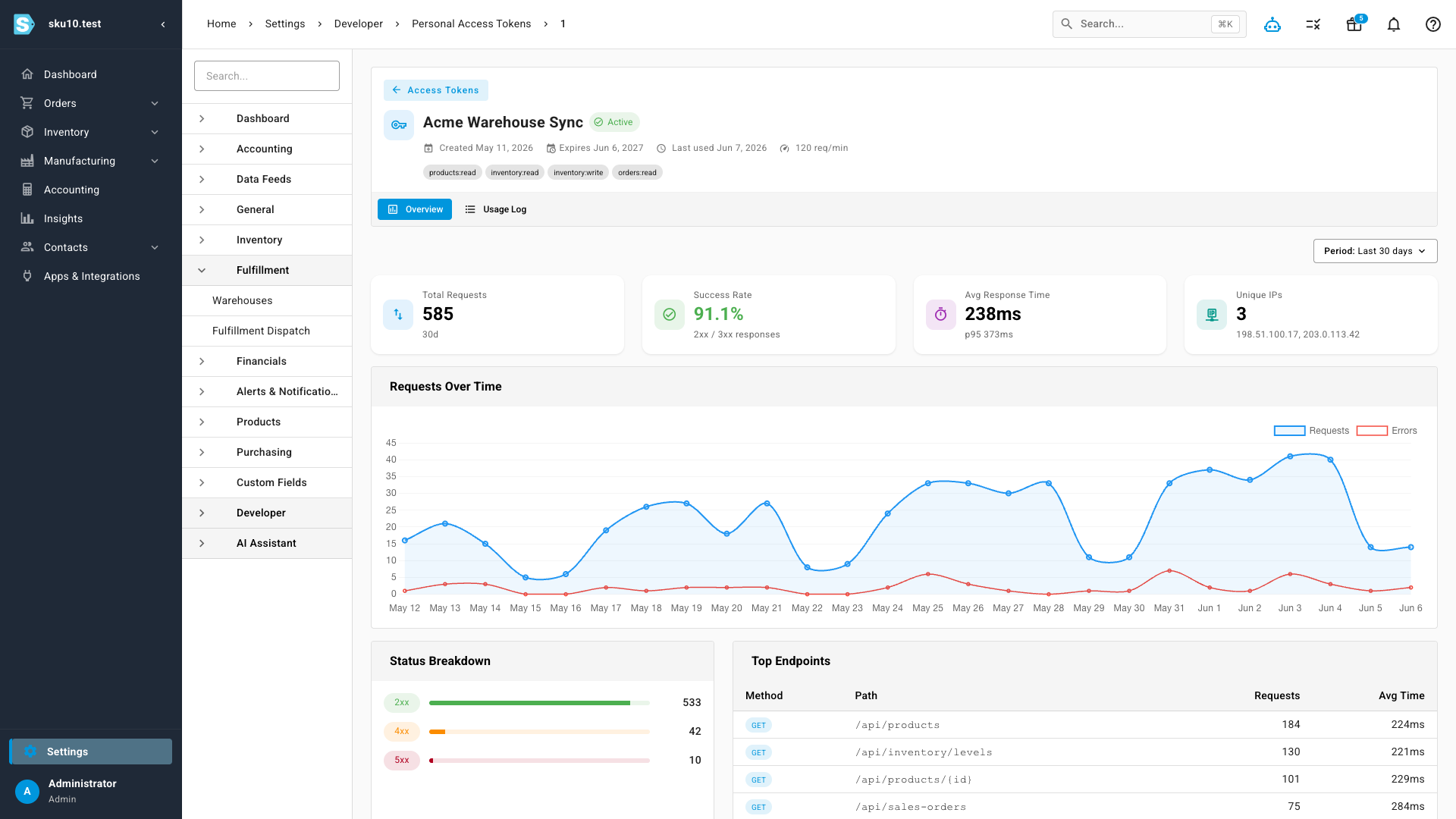Click the Unique IPs computer icon
Image resolution: width=1456 pixels, height=819 pixels.
click(1212, 315)
